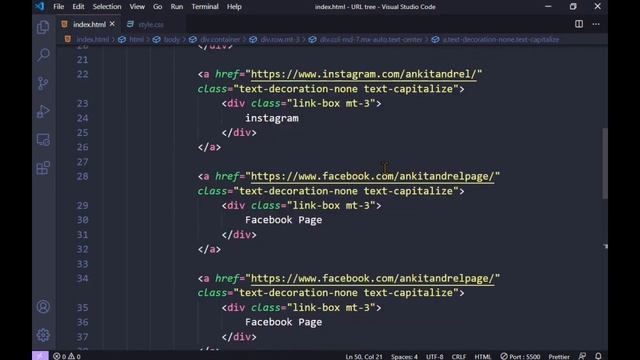Open the Edit menu
The image size is (640, 360).
[78, 7]
